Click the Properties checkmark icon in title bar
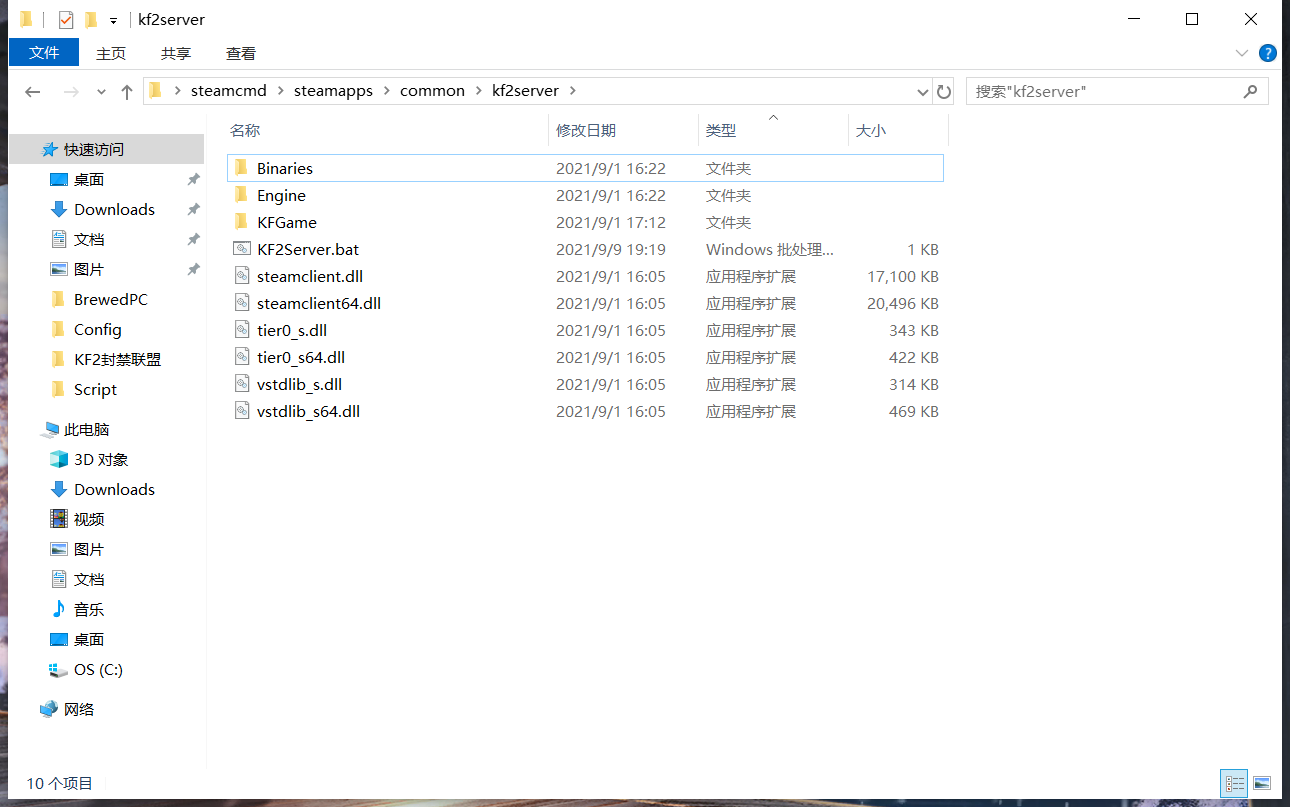The height and width of the screenshot is (807, 1290). coord(66,20)
